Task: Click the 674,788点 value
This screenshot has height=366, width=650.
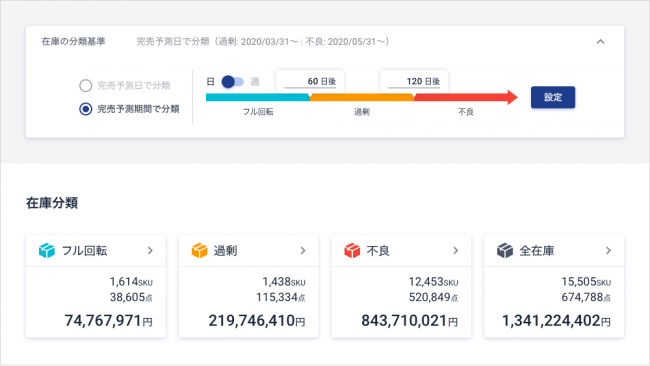Action: coord(586,297)
